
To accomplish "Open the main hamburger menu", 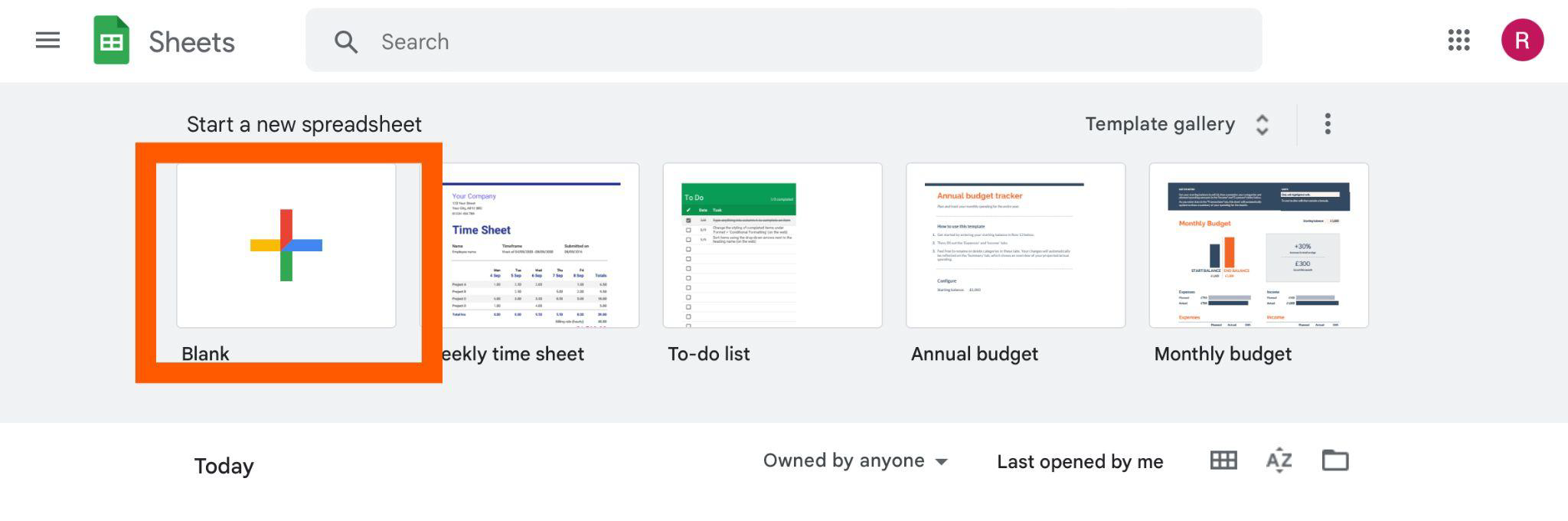I will point(47,40).
